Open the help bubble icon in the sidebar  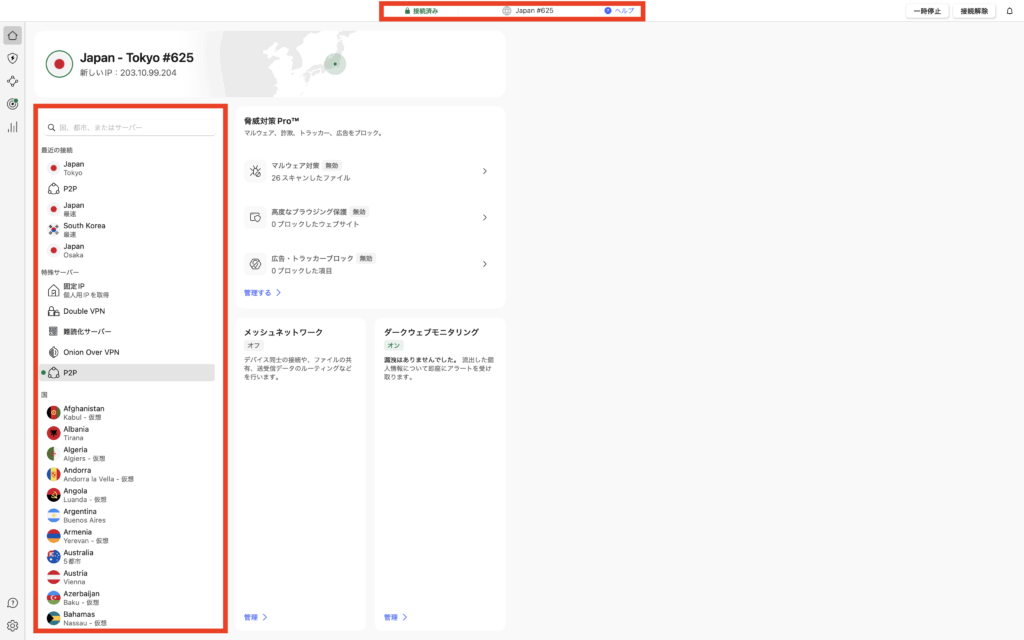point(12,603)
